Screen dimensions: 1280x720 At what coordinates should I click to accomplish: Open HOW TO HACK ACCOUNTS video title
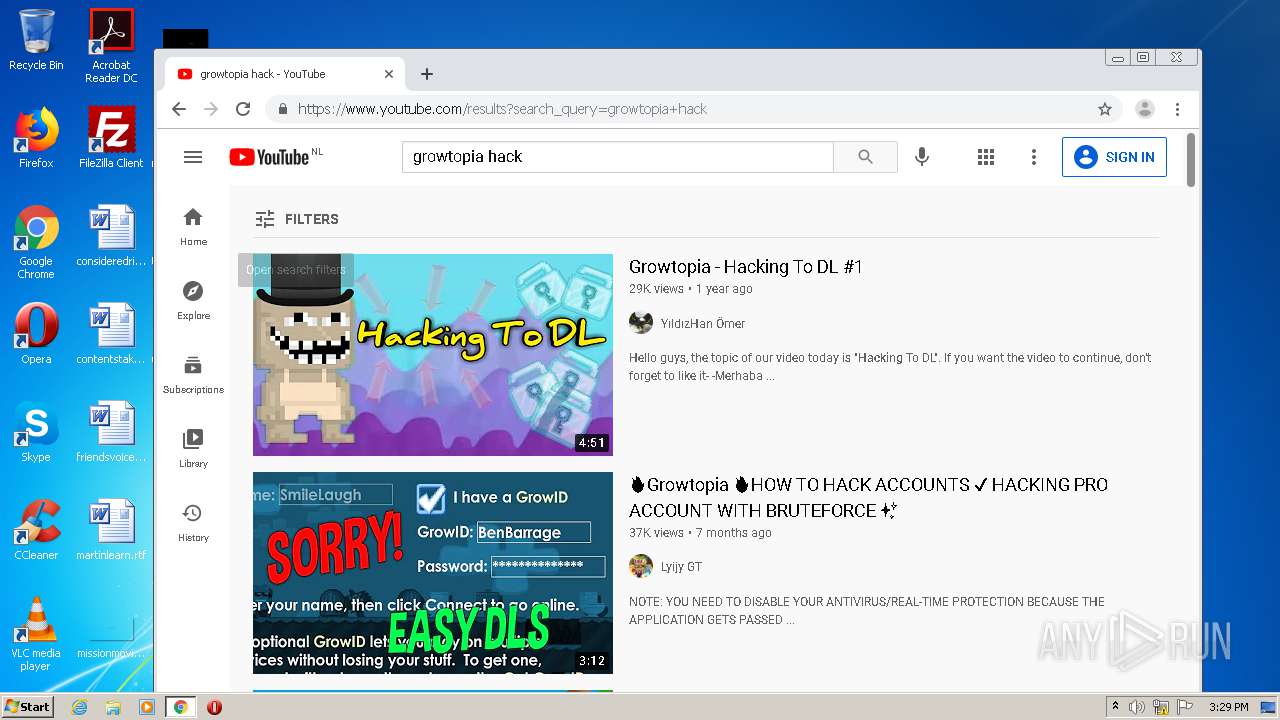click(x=868, y=497)
